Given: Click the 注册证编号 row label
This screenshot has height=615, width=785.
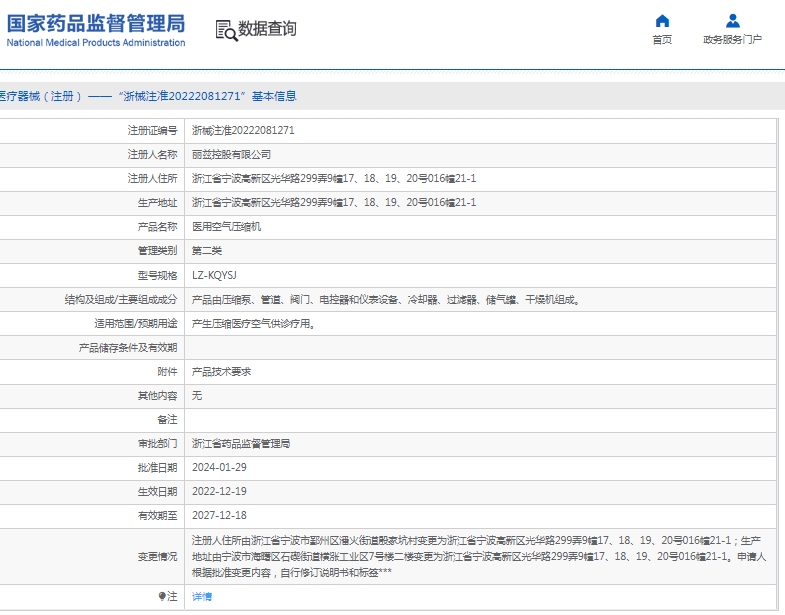Looking at the screenshot, I should point(152,130).
